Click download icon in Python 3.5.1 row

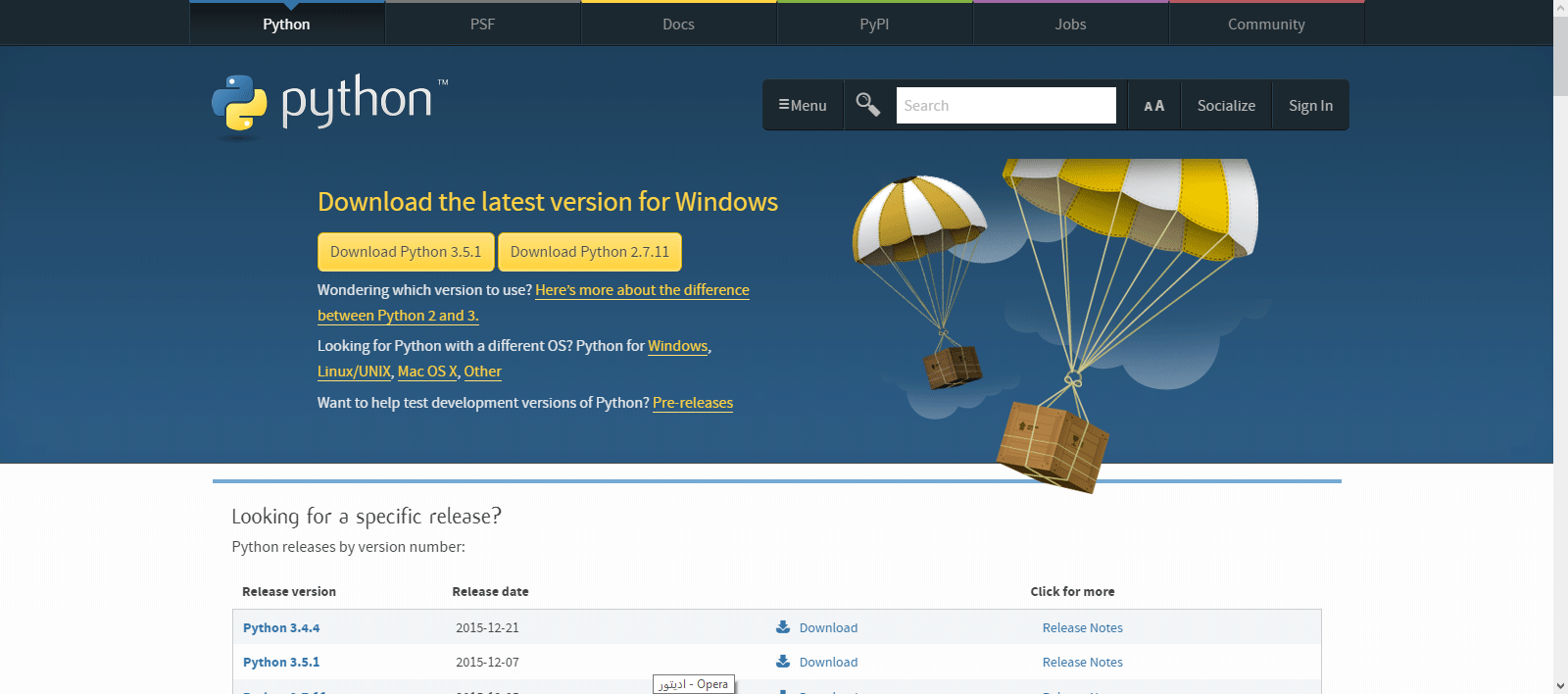click(x=783, y=662)
